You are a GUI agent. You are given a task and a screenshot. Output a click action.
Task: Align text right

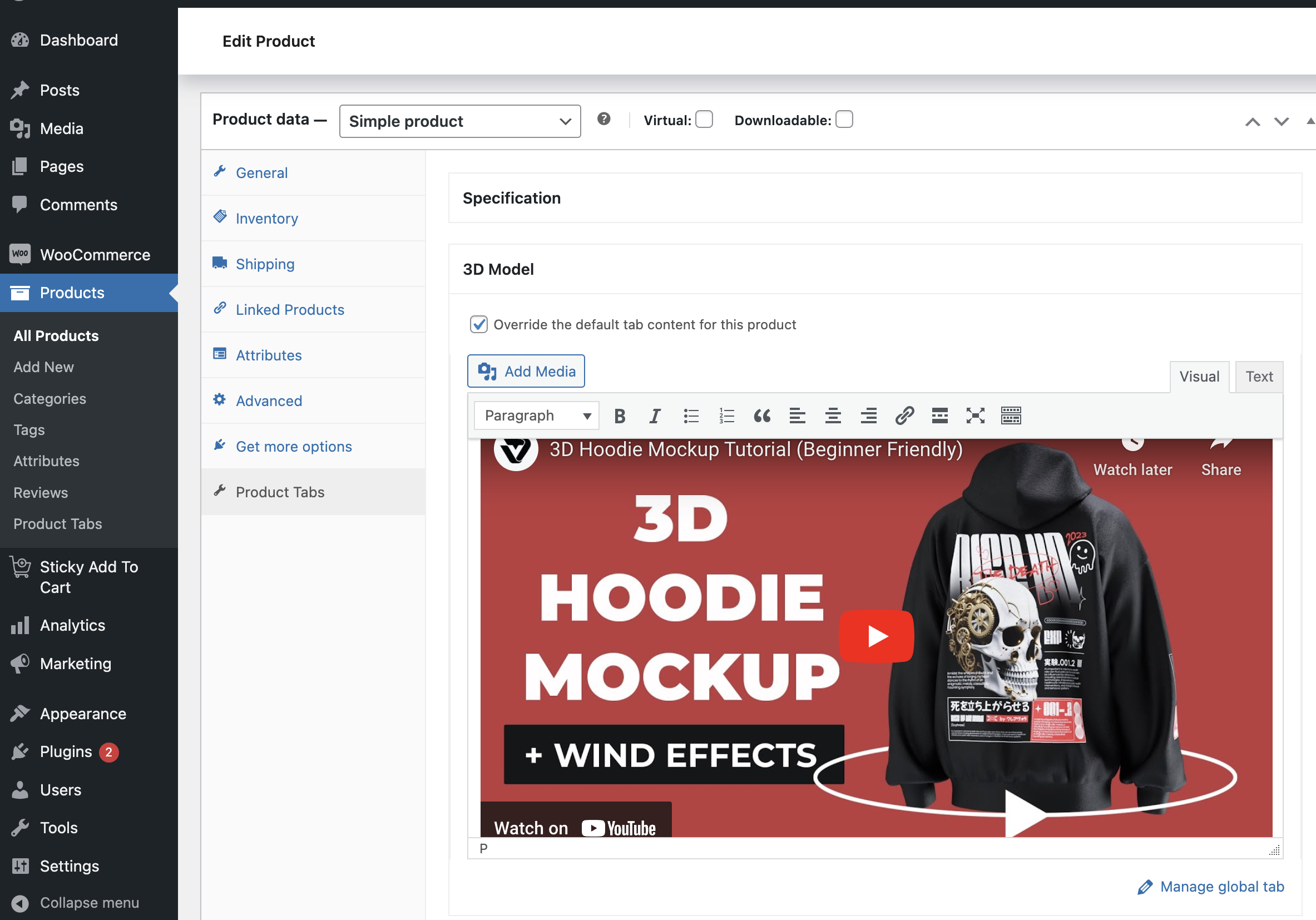868,416
